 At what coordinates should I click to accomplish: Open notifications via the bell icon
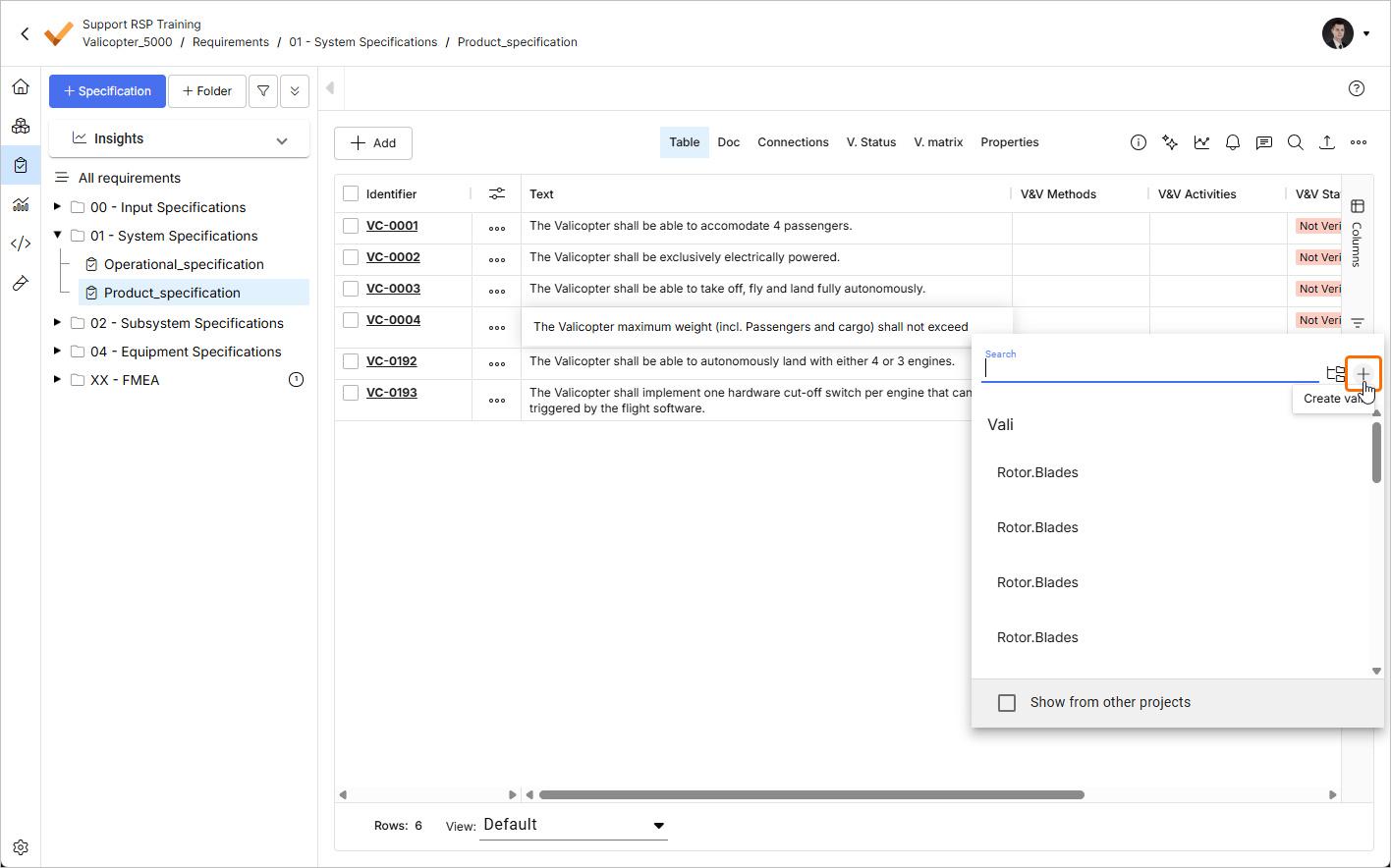click(x=1233, y=142)
